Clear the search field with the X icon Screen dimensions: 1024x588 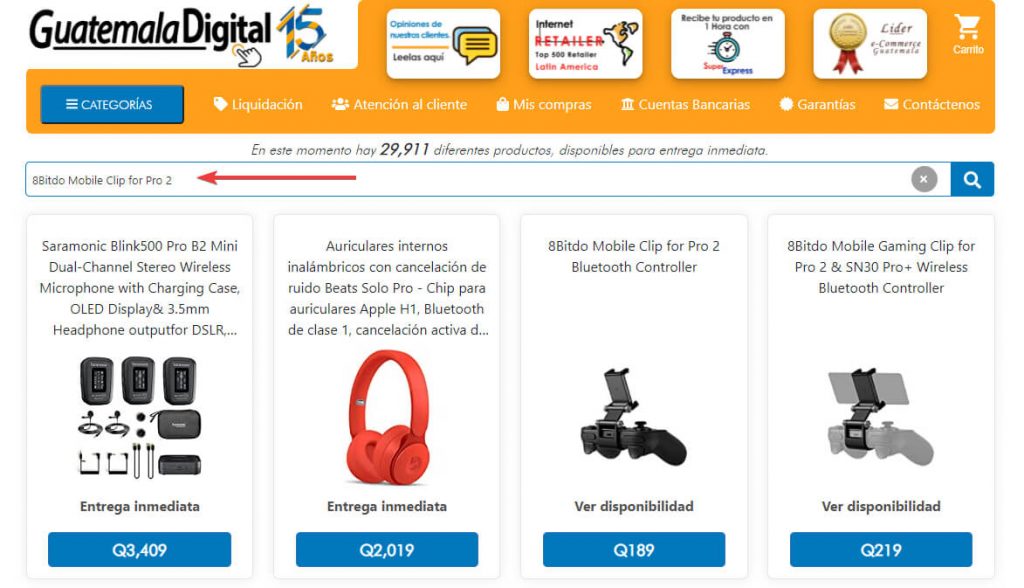(x=923, y=179)
